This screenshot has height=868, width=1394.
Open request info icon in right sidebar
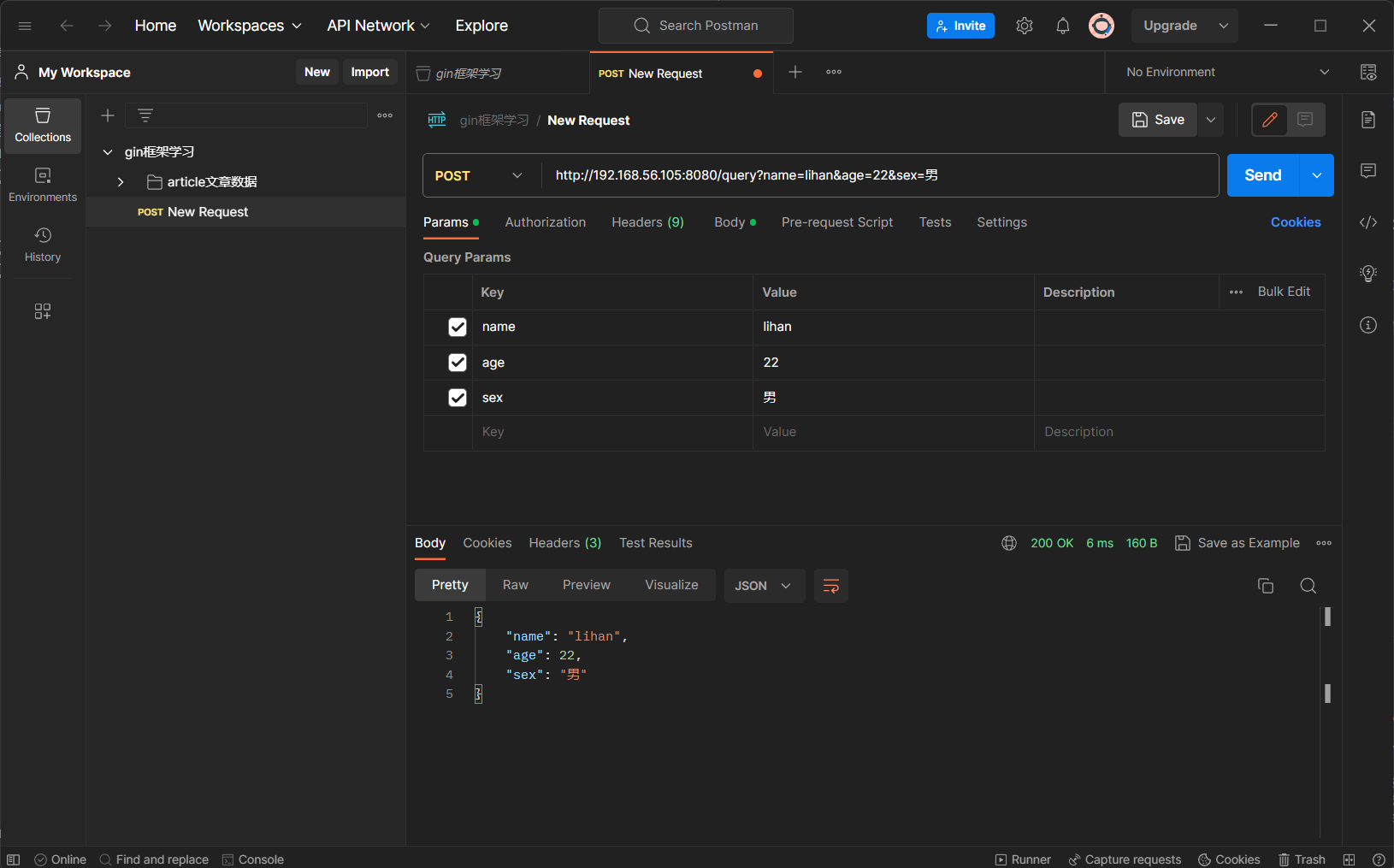pyautogui.click(x=1368, y=325)
